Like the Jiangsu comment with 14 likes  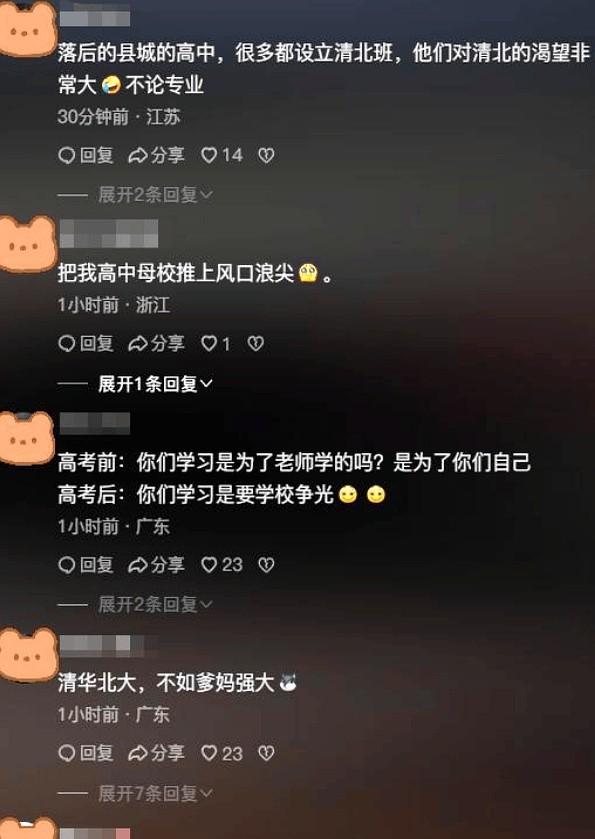click(x=222, y=156)
